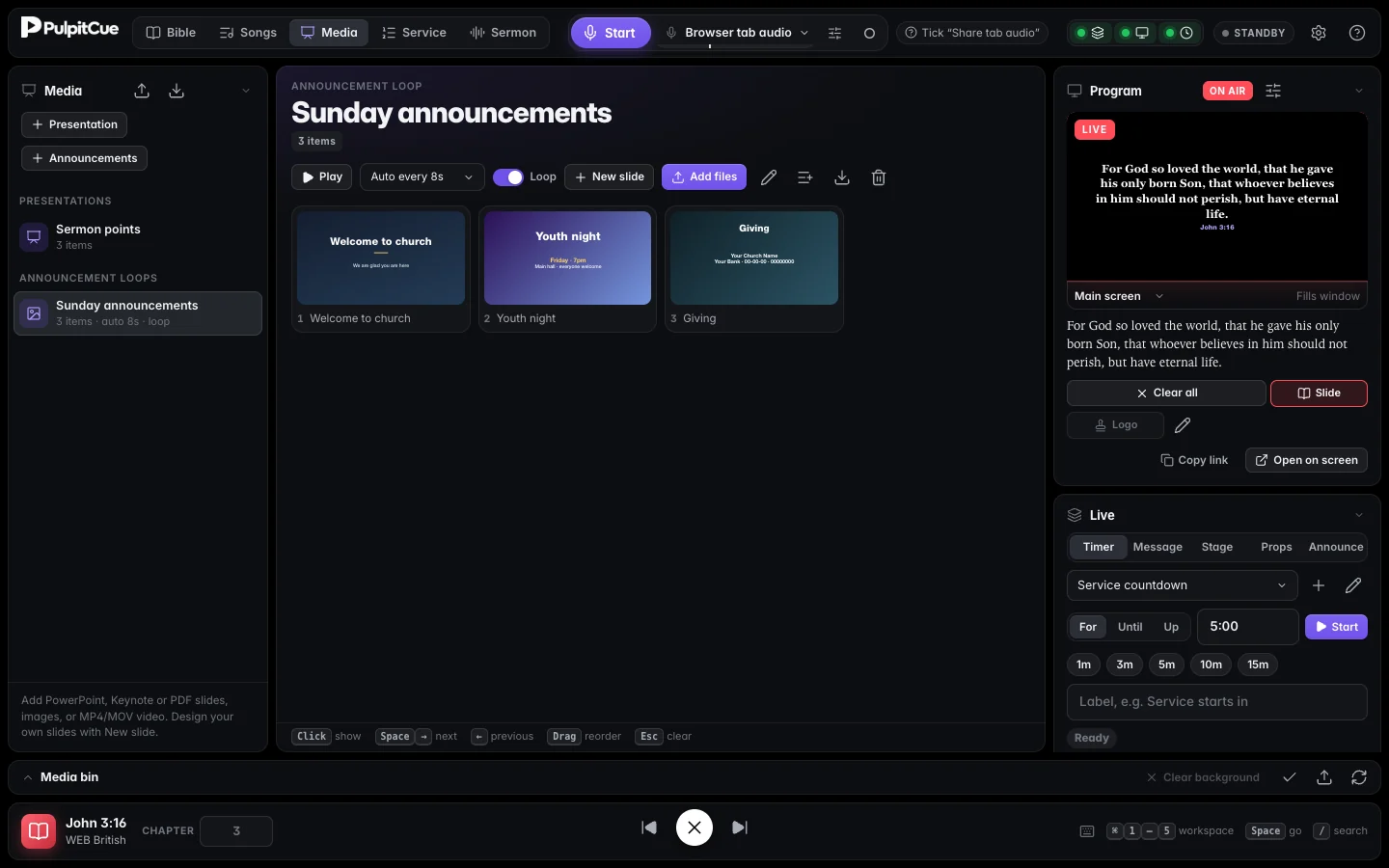Add a new timer with plus icon

1319,585
